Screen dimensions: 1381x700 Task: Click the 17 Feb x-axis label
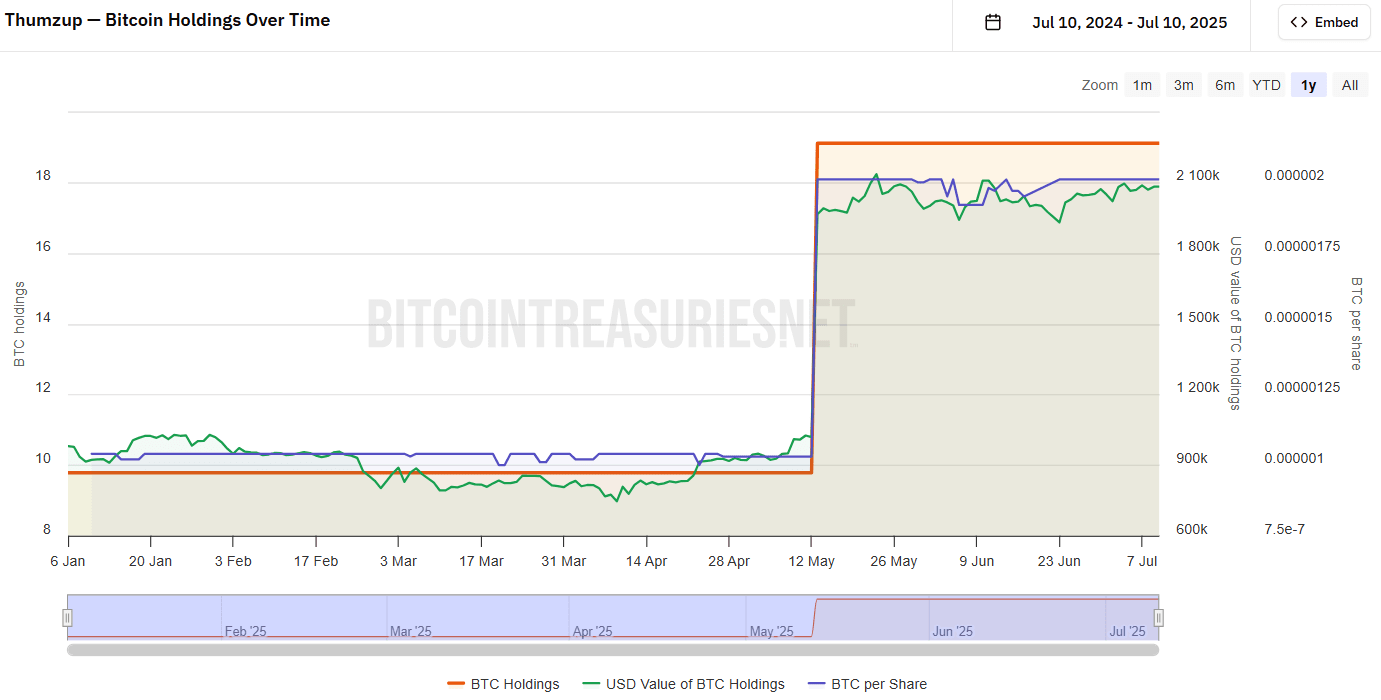(x=316, y=561)
